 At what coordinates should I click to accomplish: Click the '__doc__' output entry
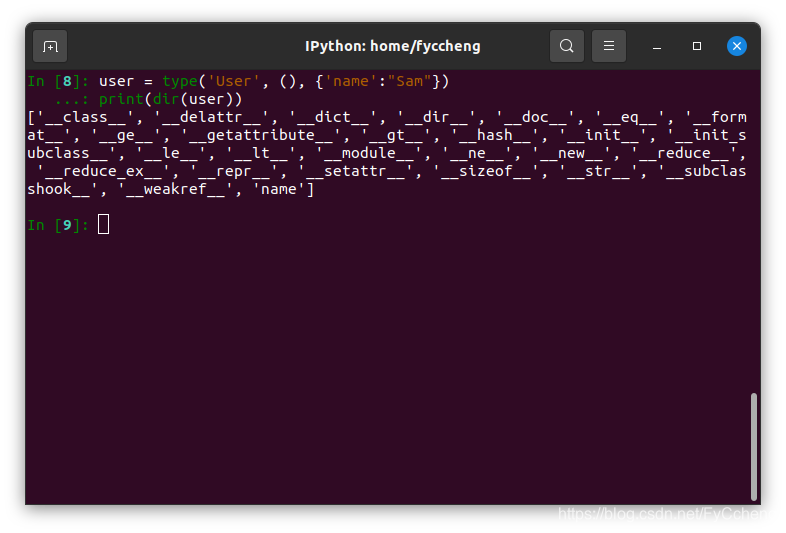tap(535, 117)
